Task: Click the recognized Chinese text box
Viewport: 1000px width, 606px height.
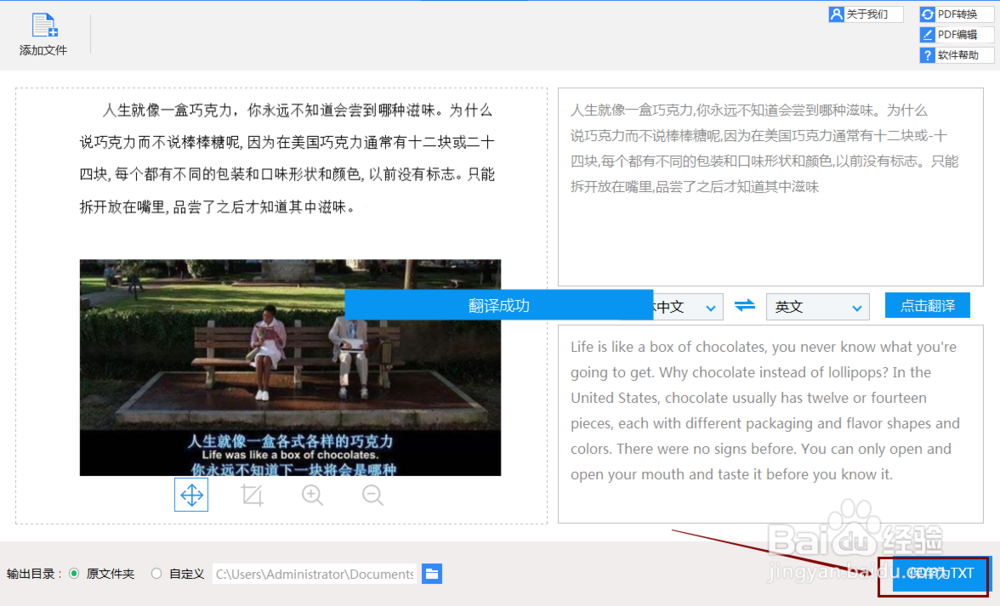Action: coord(770,187)
